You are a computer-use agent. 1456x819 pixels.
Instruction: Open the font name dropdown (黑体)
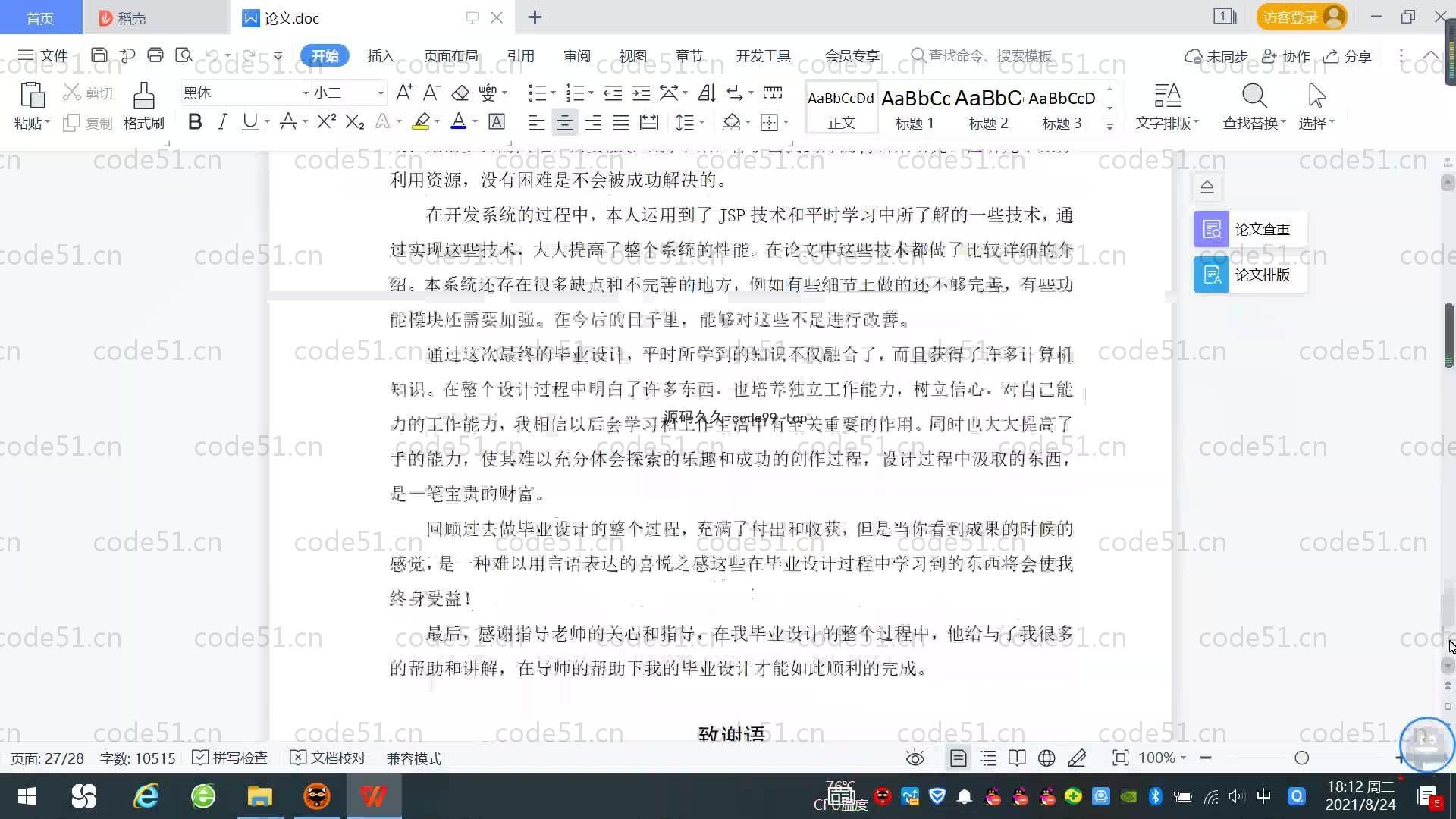click(306, 93)
